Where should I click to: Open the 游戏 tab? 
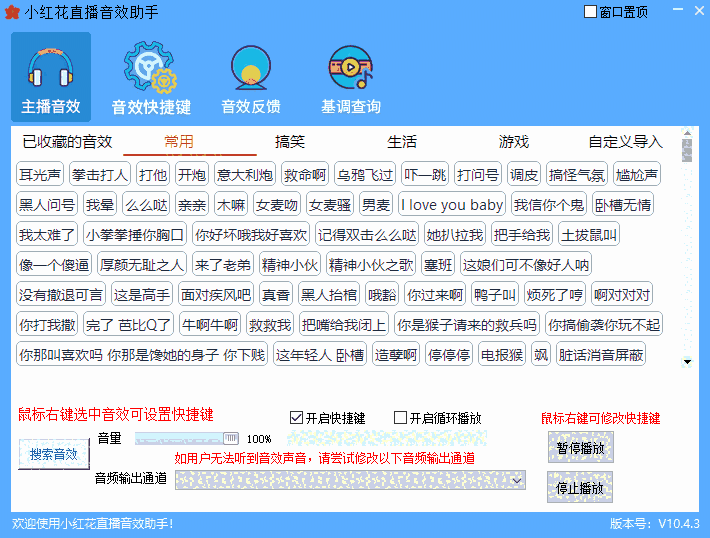(x=513, y=142)
